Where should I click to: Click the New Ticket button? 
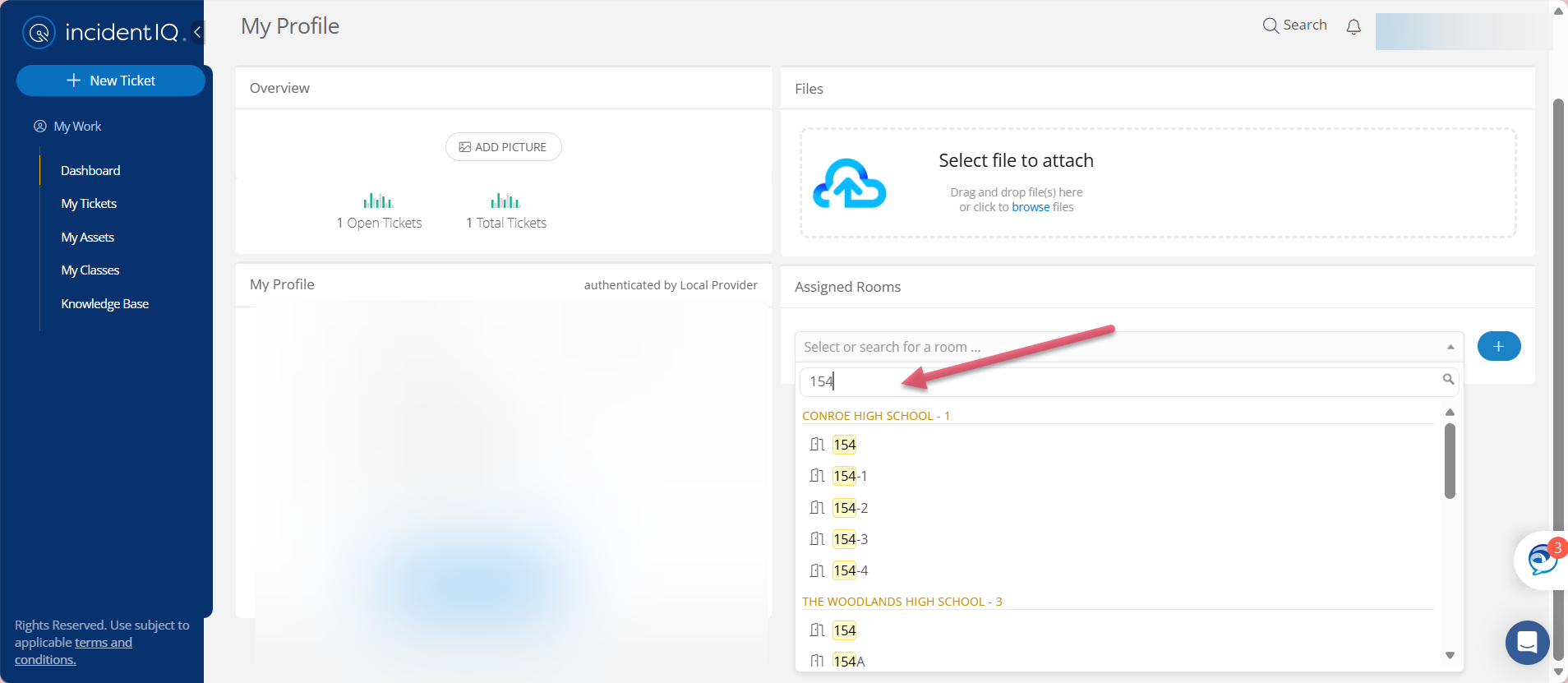click(111, 81)
